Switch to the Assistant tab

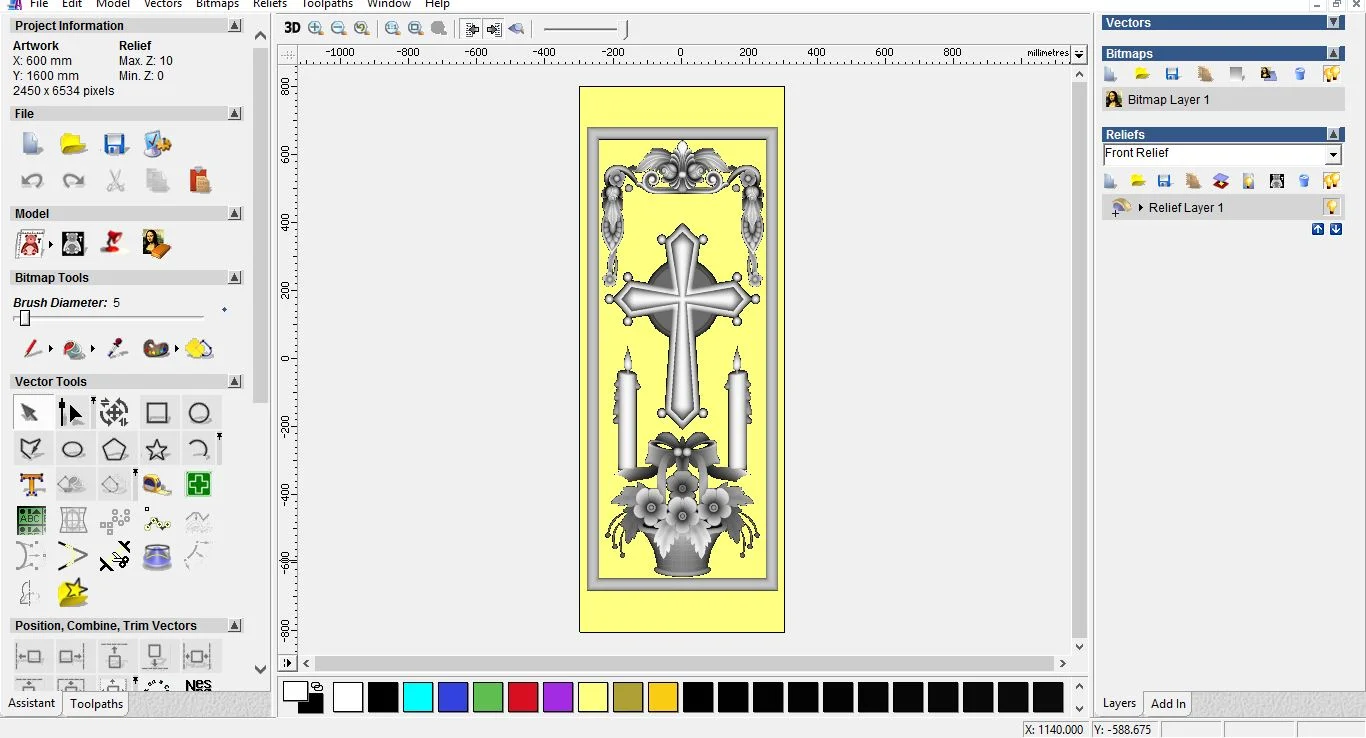click(x=32, y=703)
